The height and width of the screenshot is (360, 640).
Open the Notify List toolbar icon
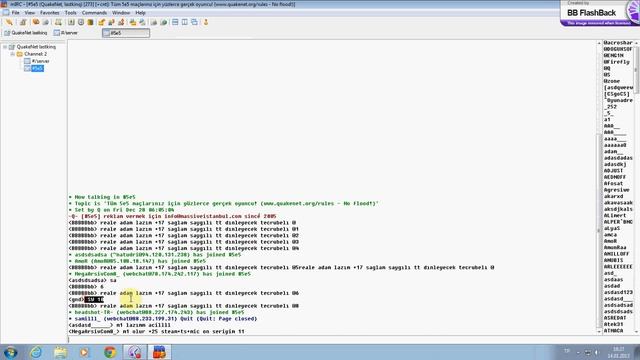click(154, 22)
